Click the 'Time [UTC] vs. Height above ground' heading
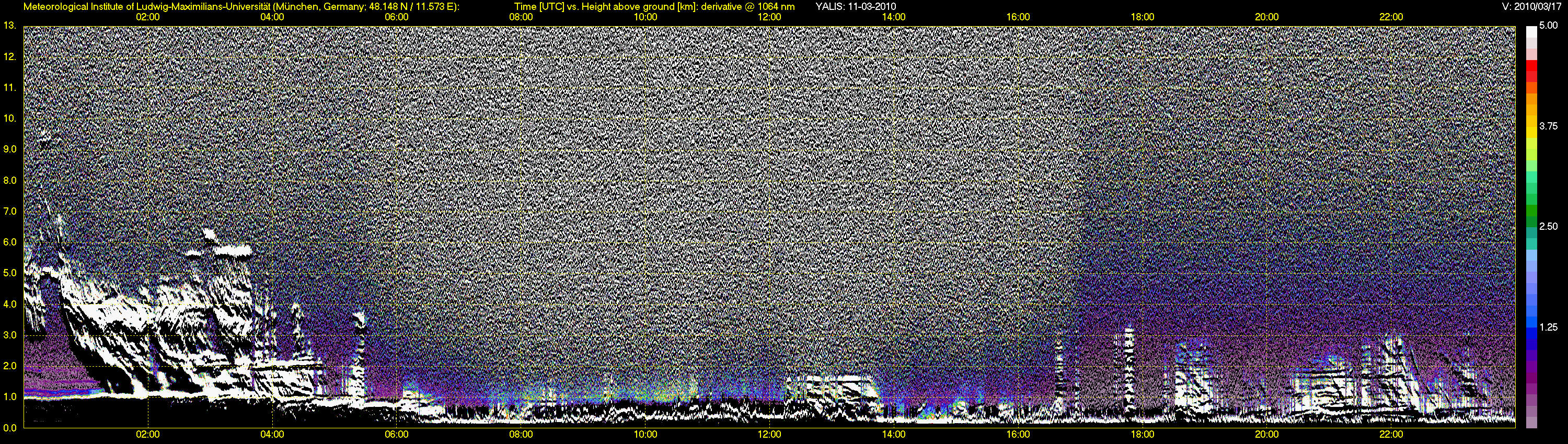1568x444 pixels. click(x=654, y=7)
